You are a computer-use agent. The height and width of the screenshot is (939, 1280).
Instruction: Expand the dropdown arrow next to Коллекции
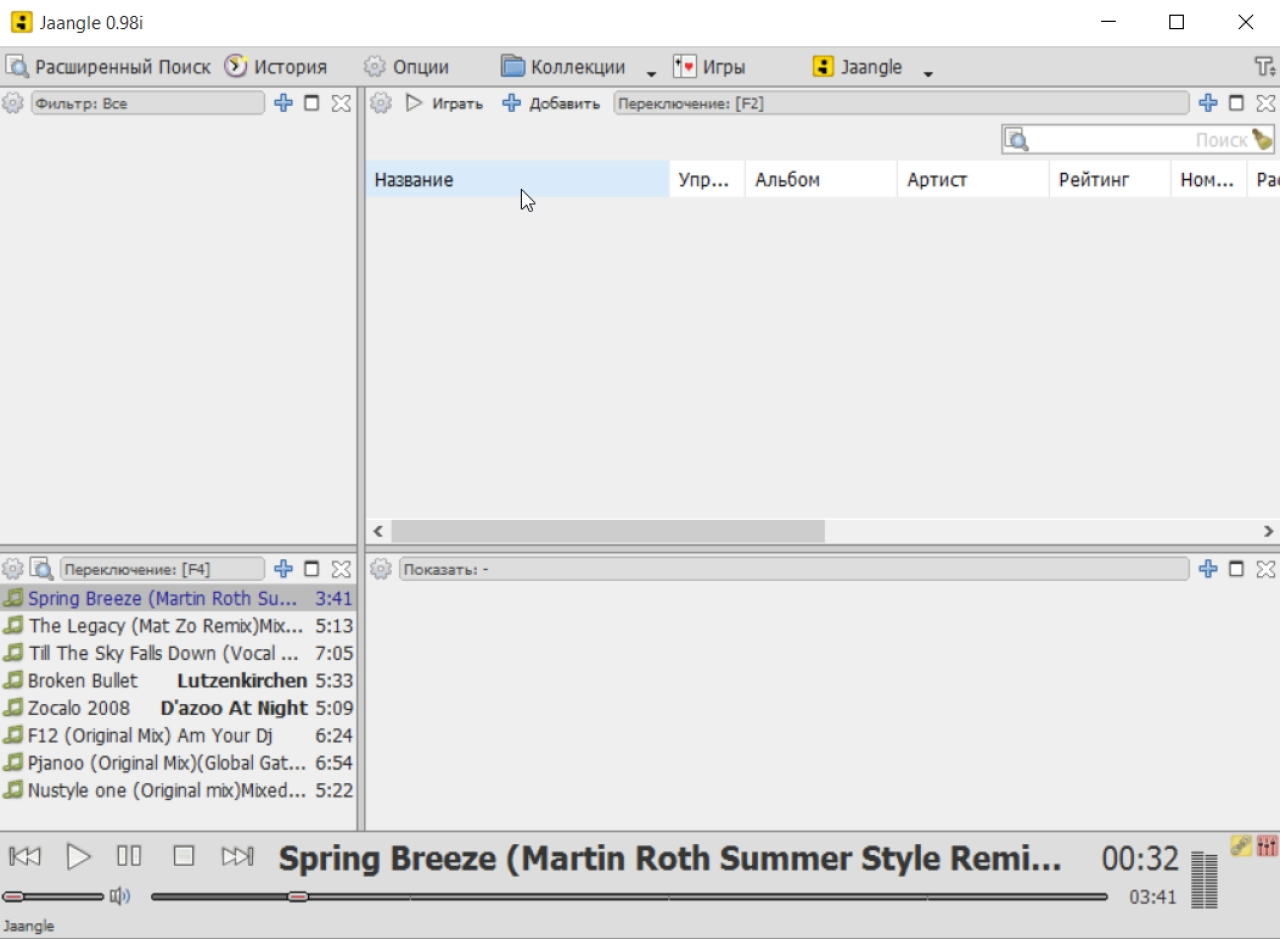pos(651,73)
